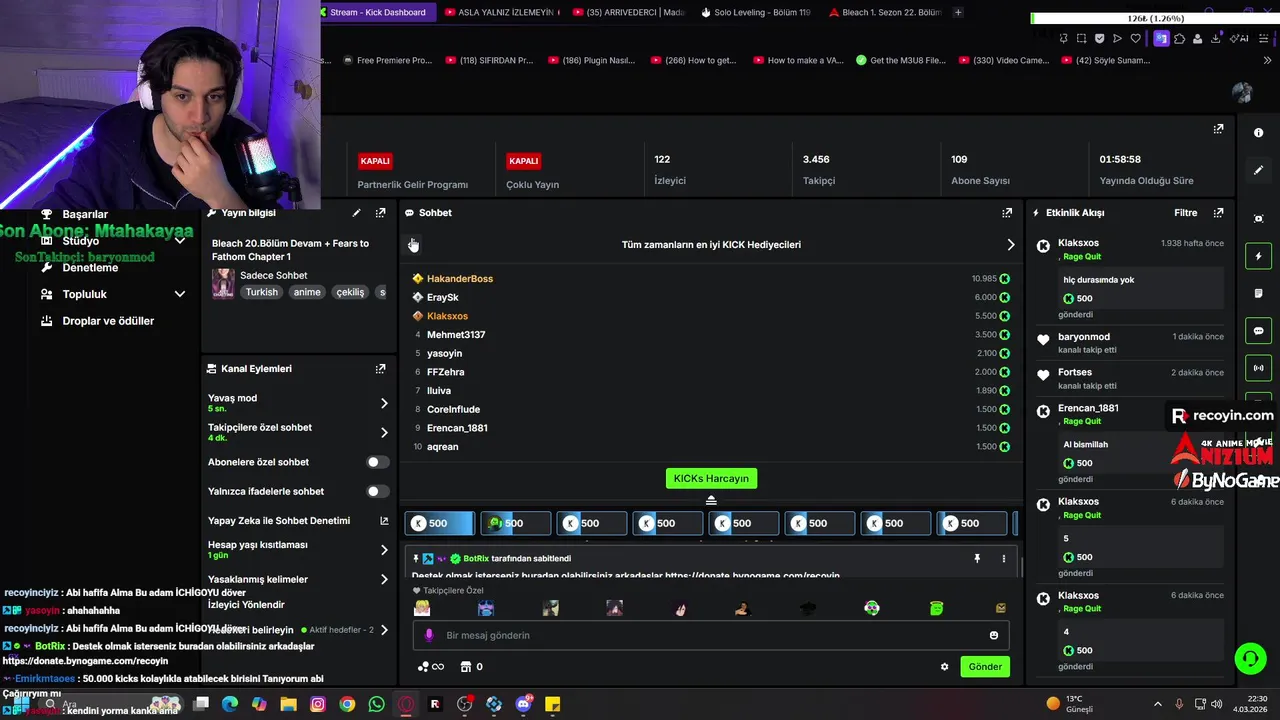
Task: Edit stream info with the pencil icon
Action: click(356, 213)
